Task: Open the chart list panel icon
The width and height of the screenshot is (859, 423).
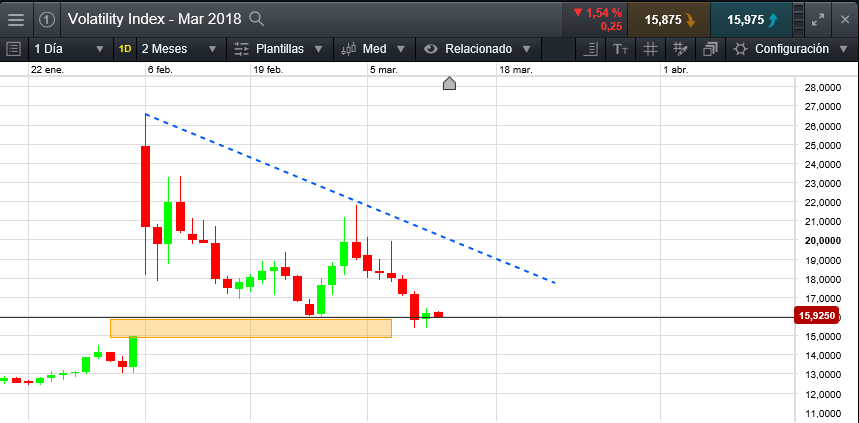Action: (x=13, y=49)
